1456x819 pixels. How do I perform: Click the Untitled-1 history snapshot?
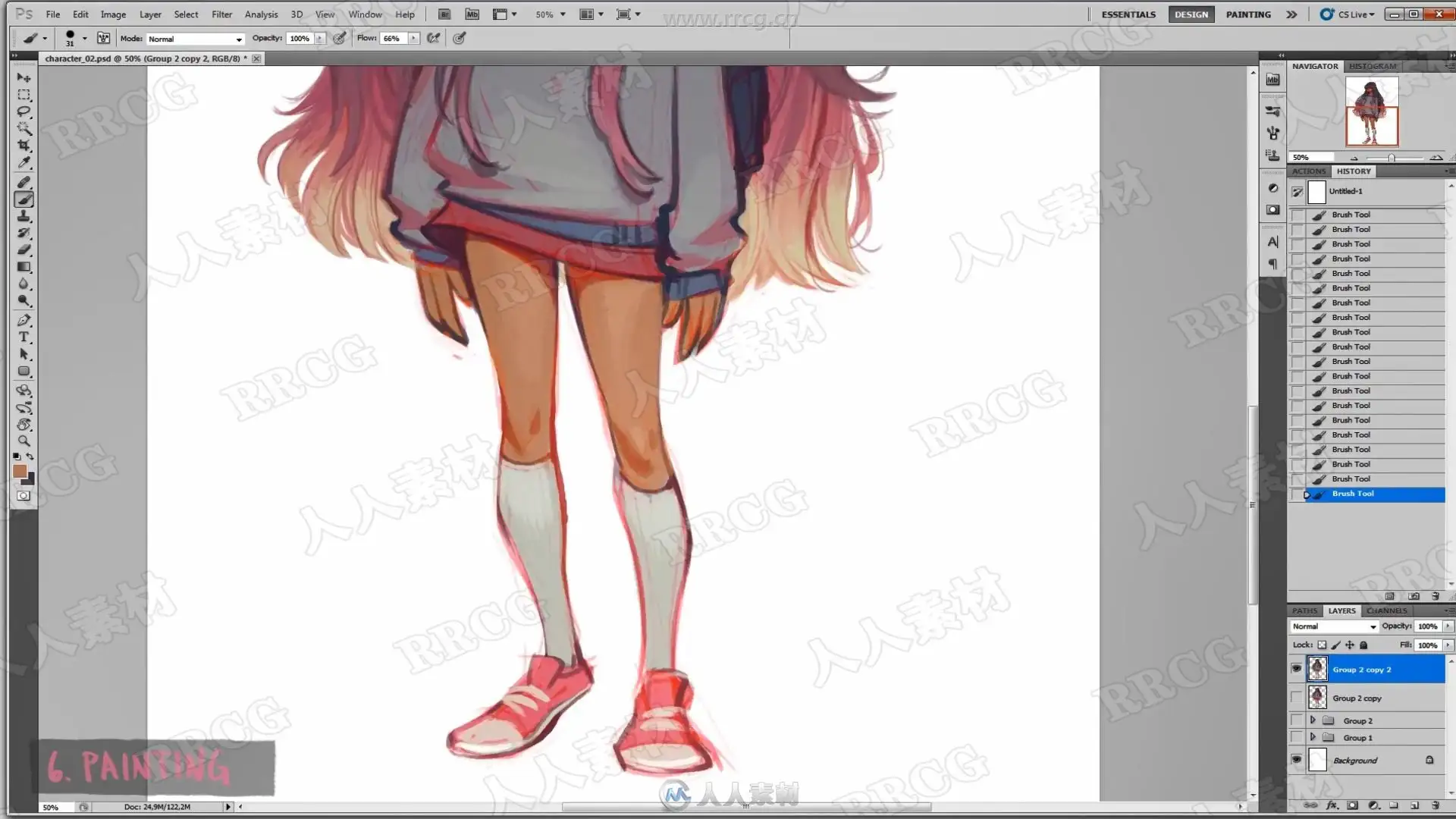[x=1345, y=191]
